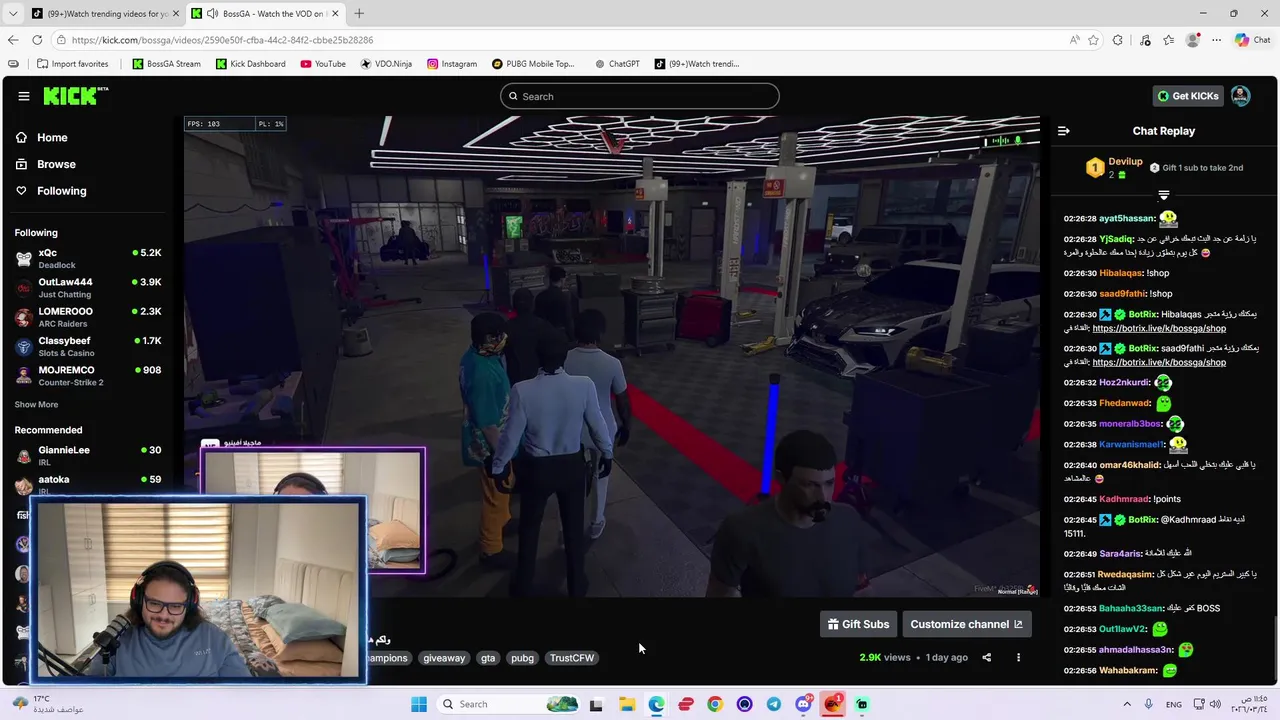Open Copilot Chat button
The height and width of the screenshot is (720, 1280).
tap(1252, 40)
